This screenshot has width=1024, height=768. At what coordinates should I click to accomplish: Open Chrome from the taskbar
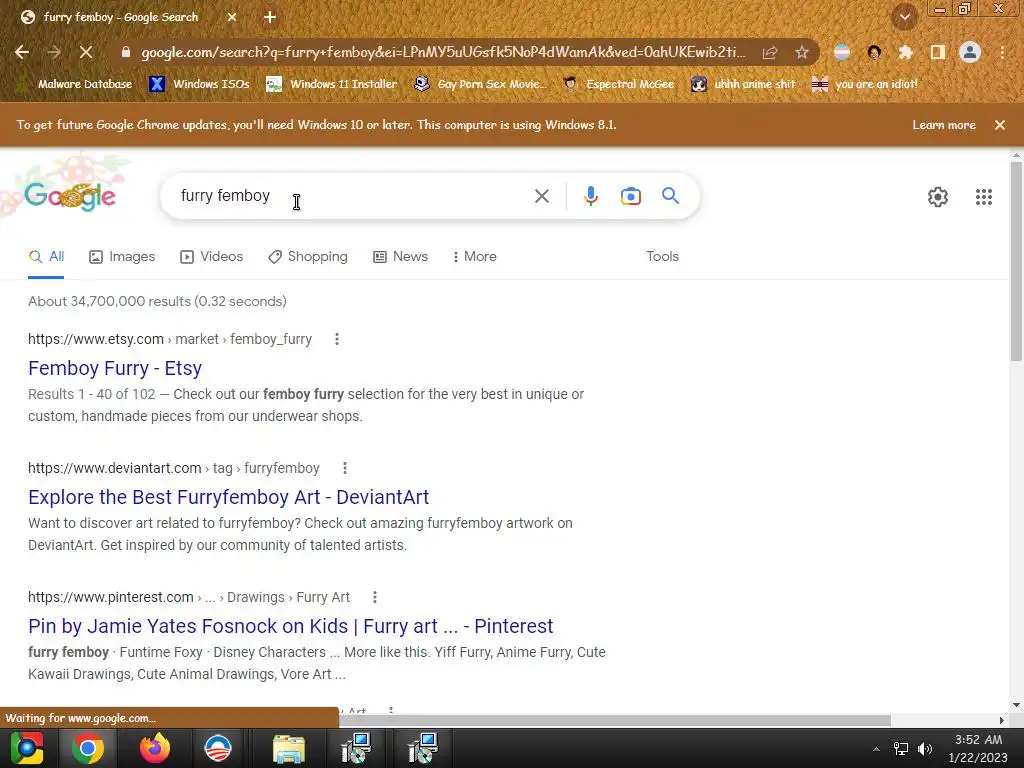(88, 748)
